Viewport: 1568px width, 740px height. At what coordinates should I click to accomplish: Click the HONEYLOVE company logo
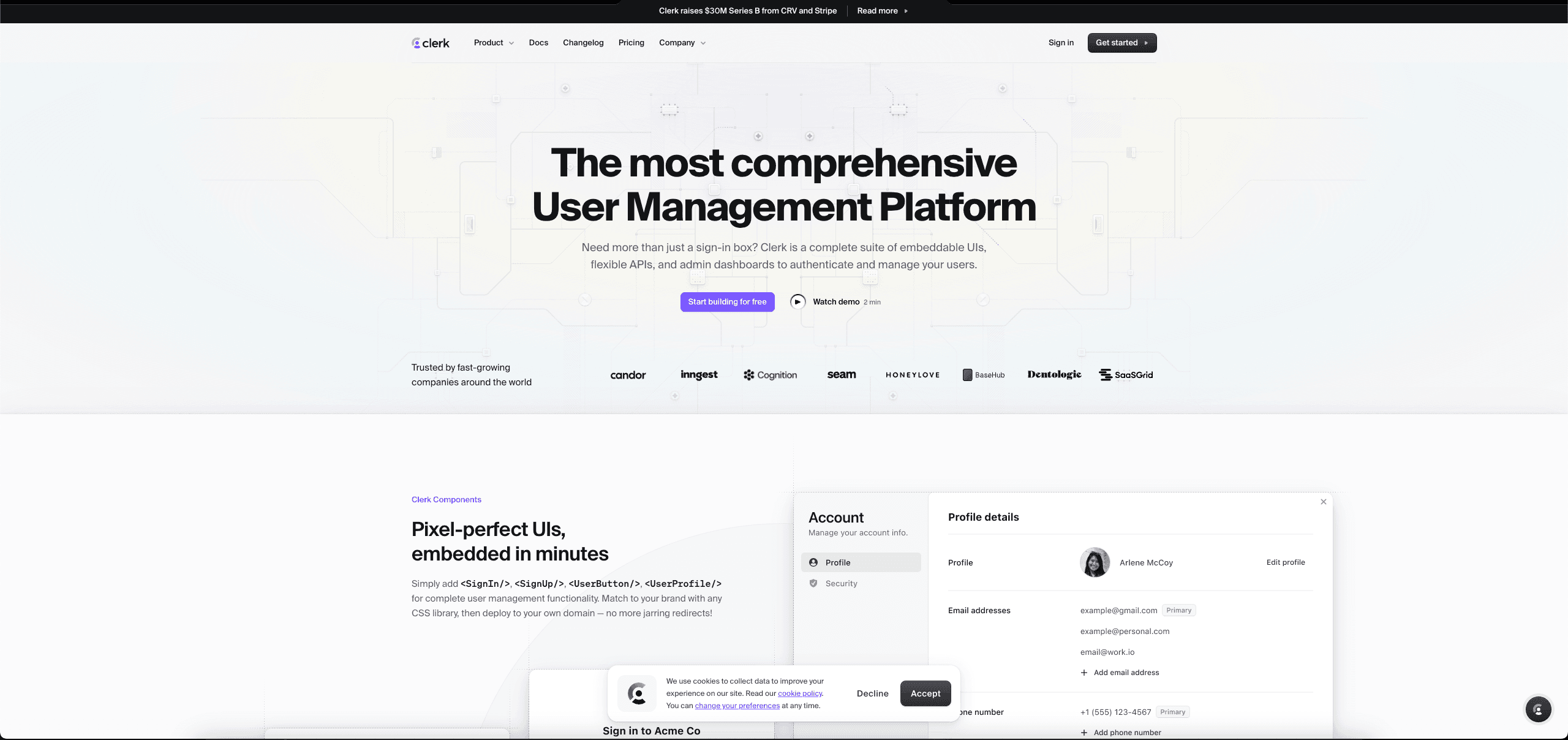click(x=913, y=375)
